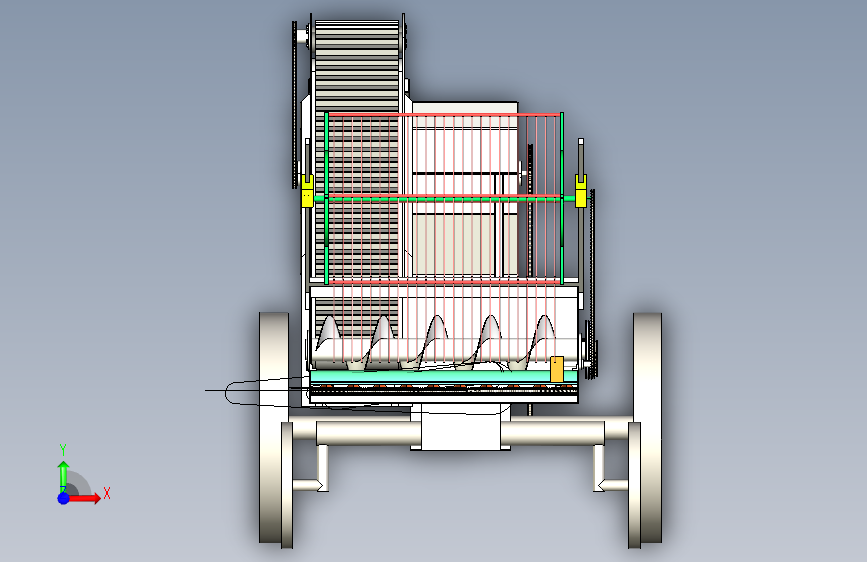Click the green Y axis arrow of the triad
Screen dimensions: 867x562
point(64,475)
